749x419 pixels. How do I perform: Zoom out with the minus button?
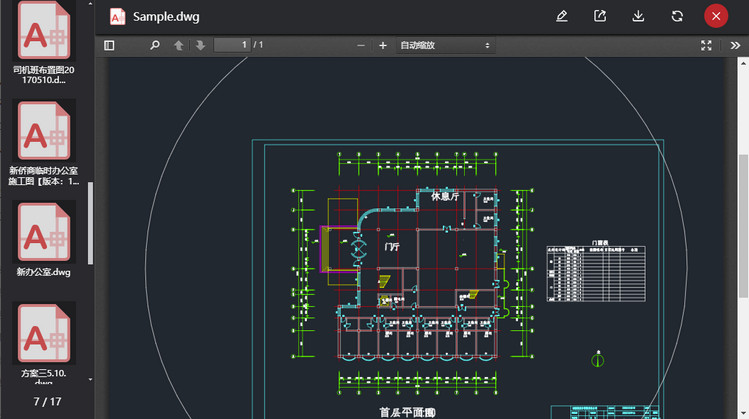(361, 45)
